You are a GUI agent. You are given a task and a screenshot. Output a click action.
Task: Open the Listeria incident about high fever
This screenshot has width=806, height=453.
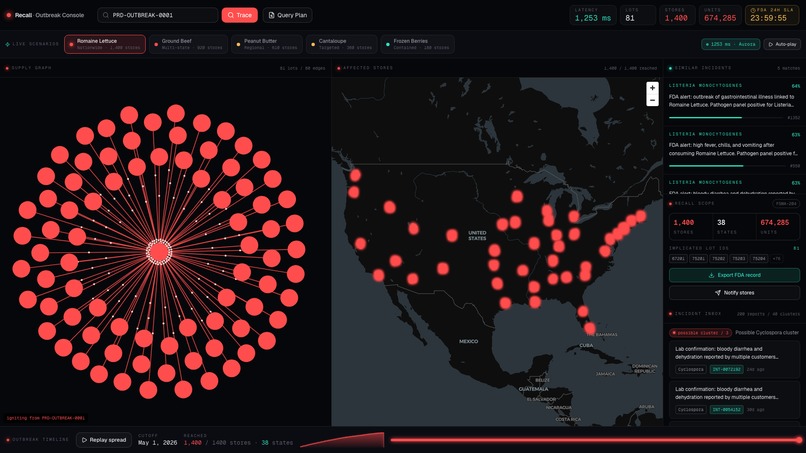point(734,150)
